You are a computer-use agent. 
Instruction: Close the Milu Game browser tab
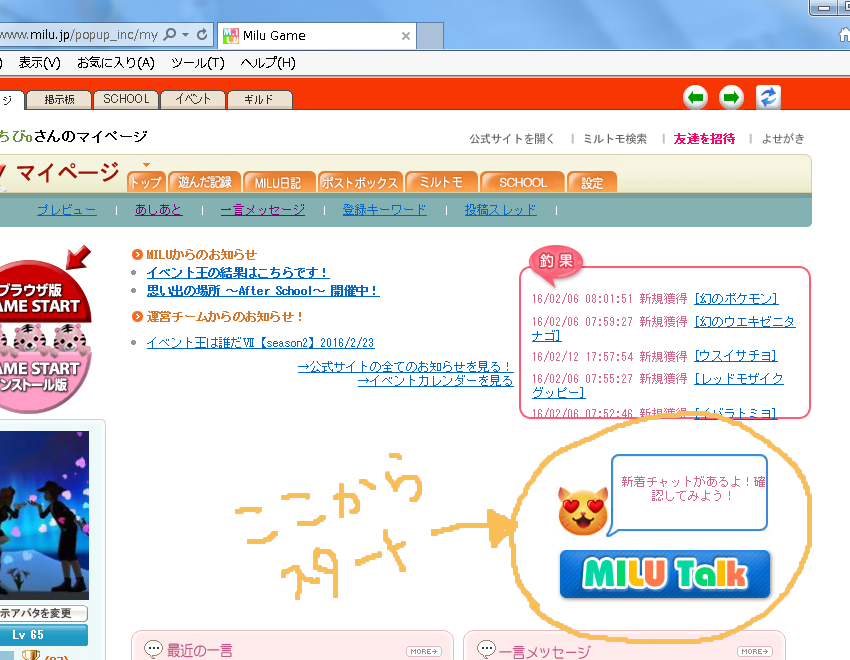coord(405,36)
